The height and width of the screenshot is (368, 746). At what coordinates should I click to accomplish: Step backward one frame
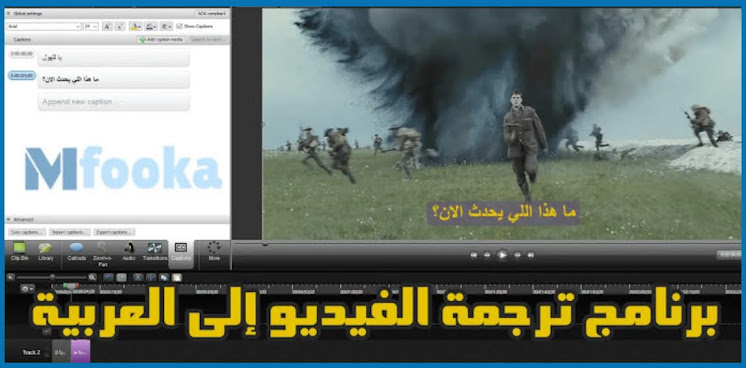tap(487, 255)
